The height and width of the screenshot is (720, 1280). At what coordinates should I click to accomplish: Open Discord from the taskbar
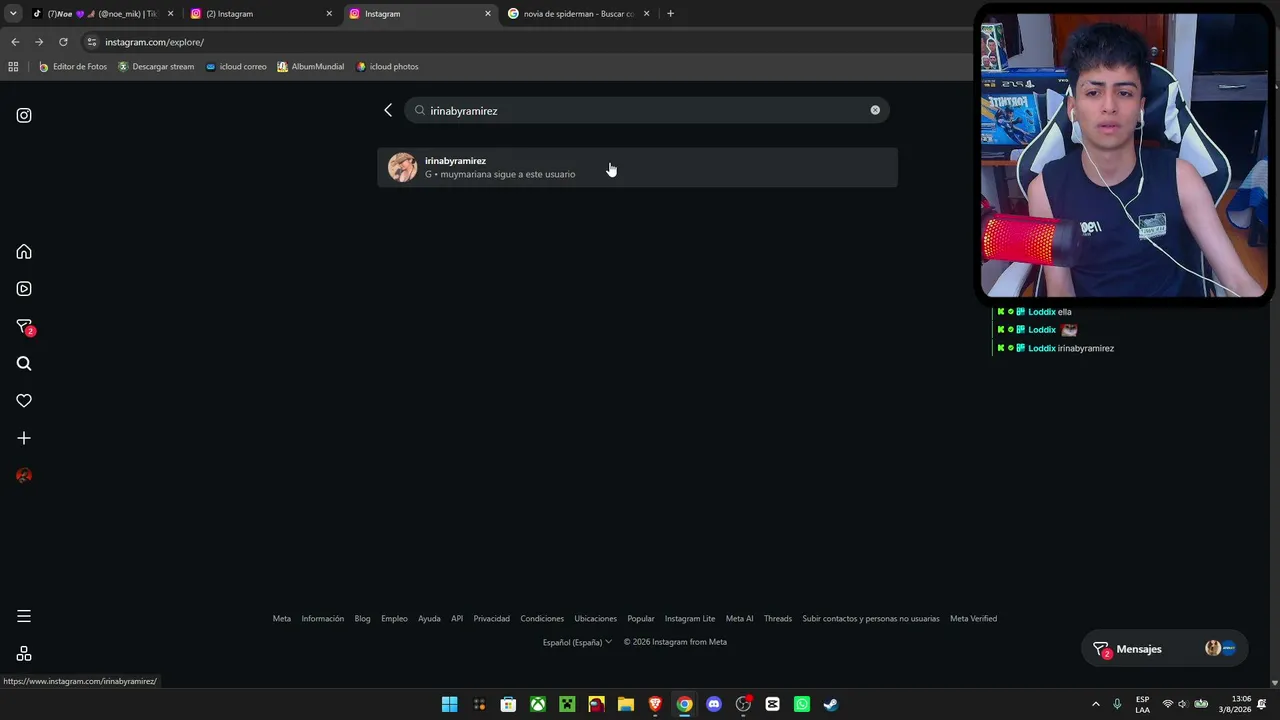point(714,704)
